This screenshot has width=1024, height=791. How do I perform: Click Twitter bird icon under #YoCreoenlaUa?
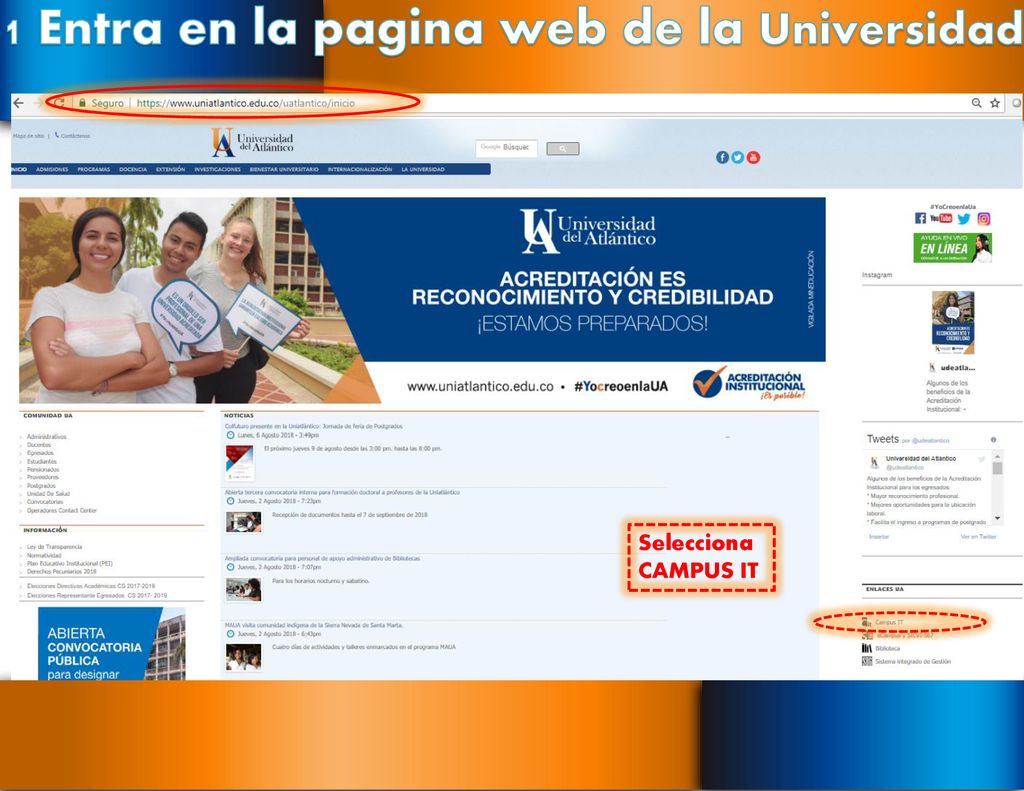click(964, 219)
